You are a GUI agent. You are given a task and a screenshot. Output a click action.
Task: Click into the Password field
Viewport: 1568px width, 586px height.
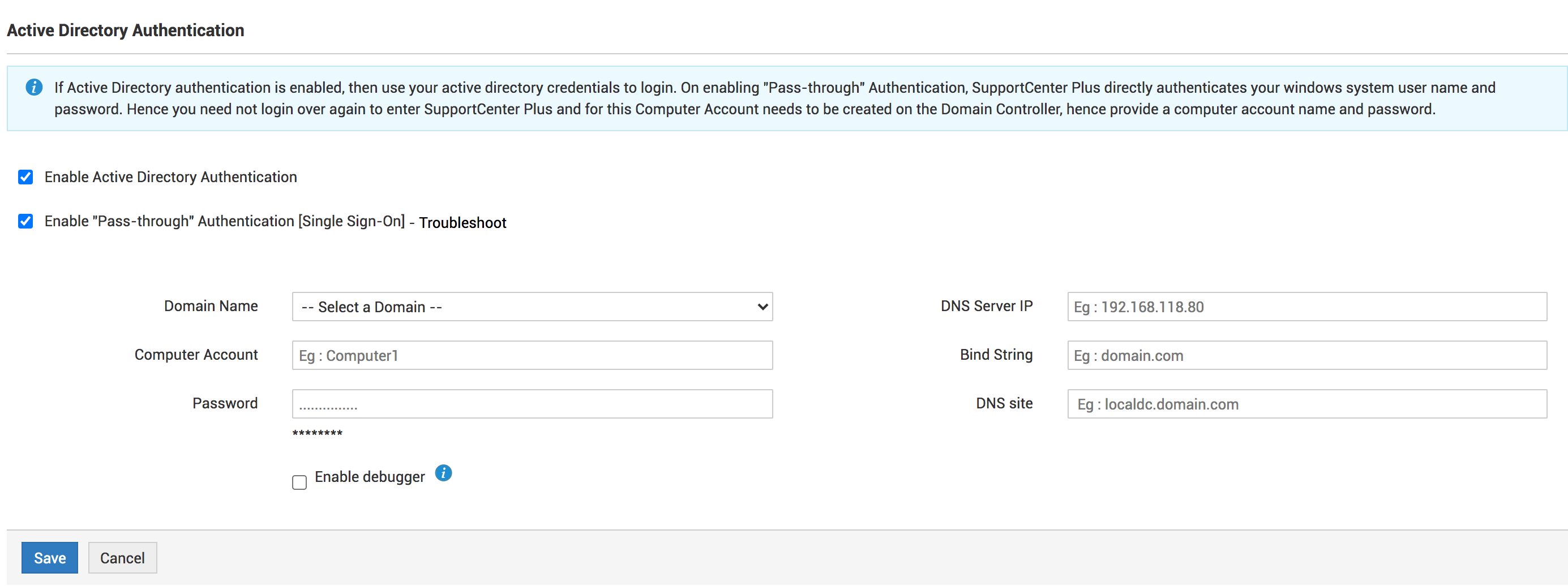coord(532,404)
